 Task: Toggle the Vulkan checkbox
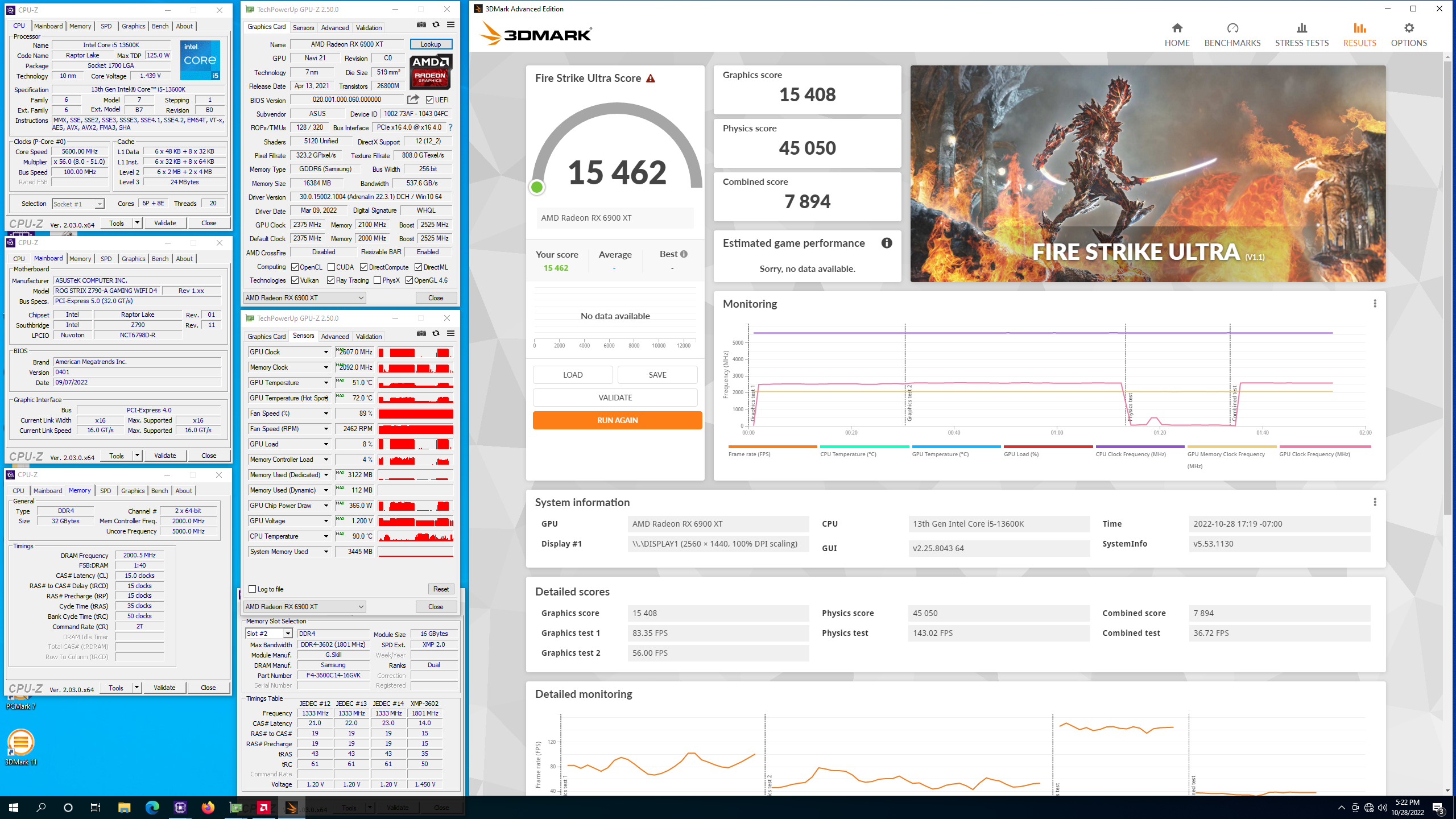pos(295,280)
